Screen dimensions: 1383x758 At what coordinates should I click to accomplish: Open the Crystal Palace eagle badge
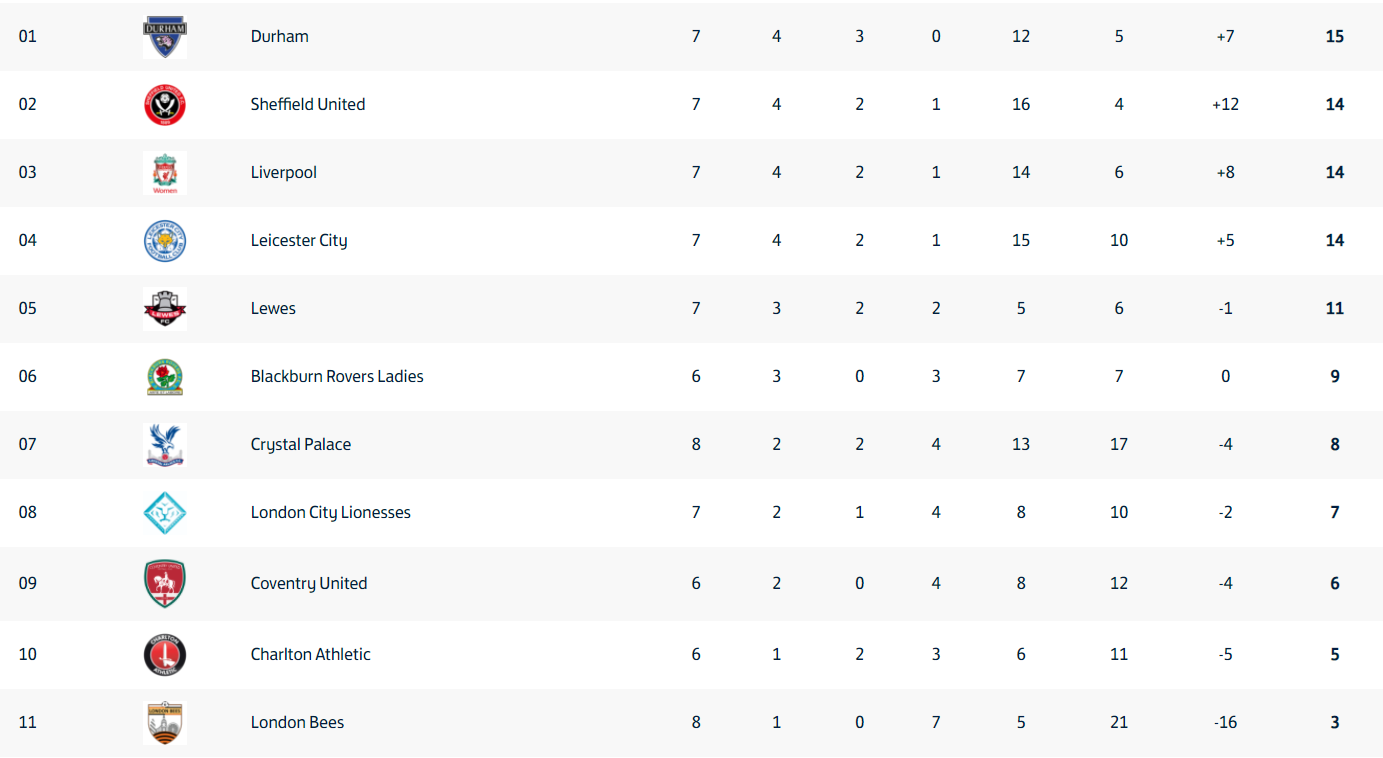(x=165, y=445)
